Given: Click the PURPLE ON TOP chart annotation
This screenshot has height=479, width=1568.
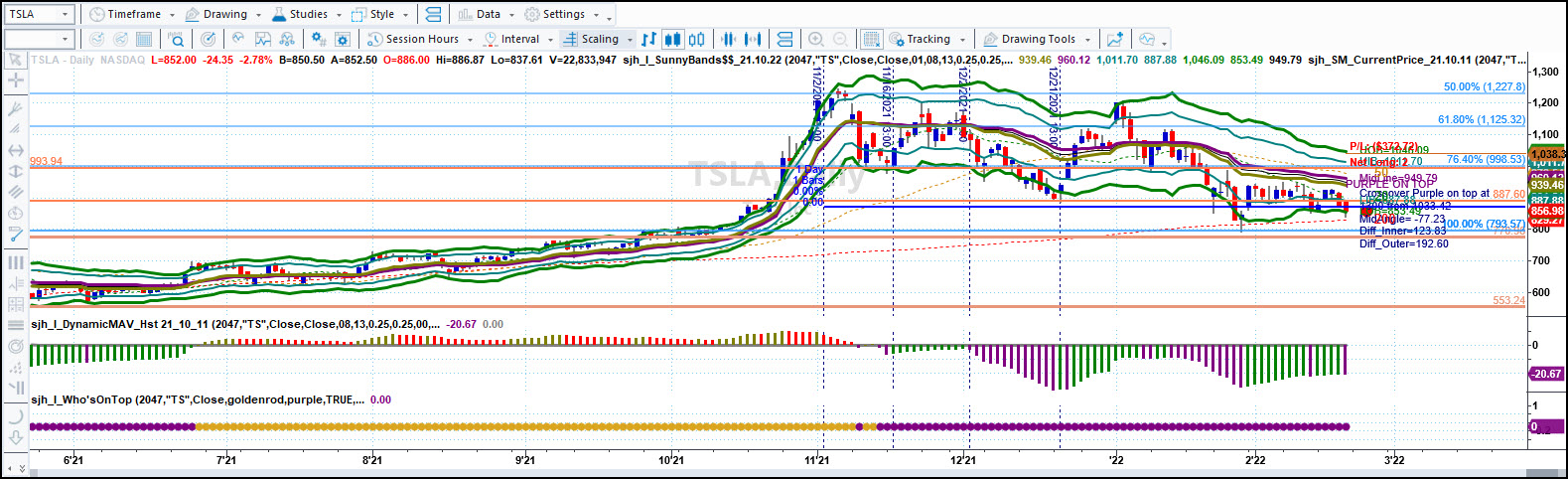Looking at the screenshot, I should coord(1390,184).
